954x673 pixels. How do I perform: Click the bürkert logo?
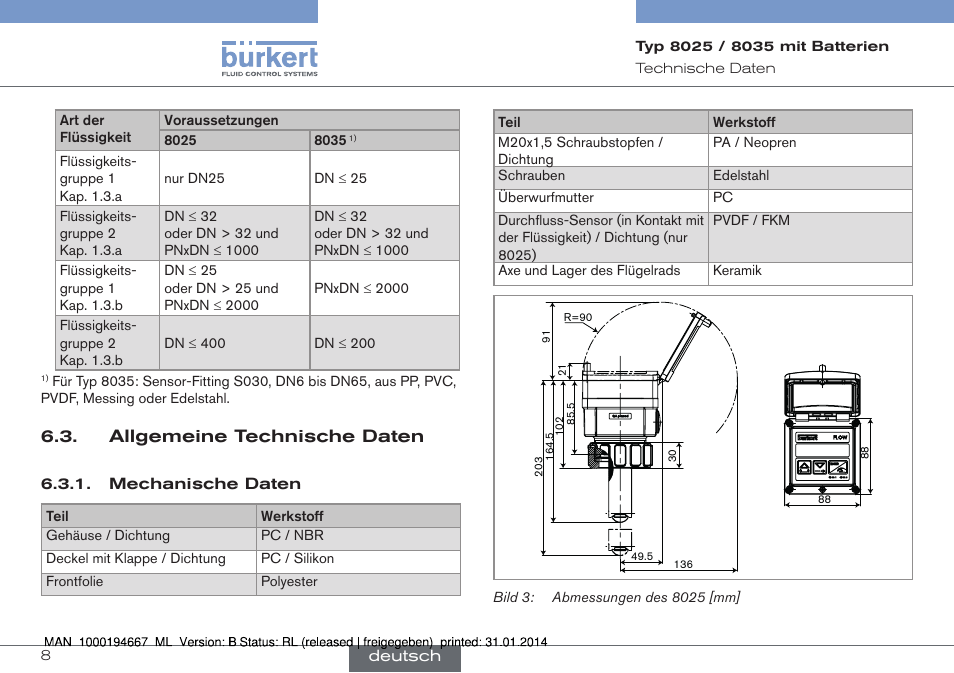pyautogui.click(x=270, y=58)
